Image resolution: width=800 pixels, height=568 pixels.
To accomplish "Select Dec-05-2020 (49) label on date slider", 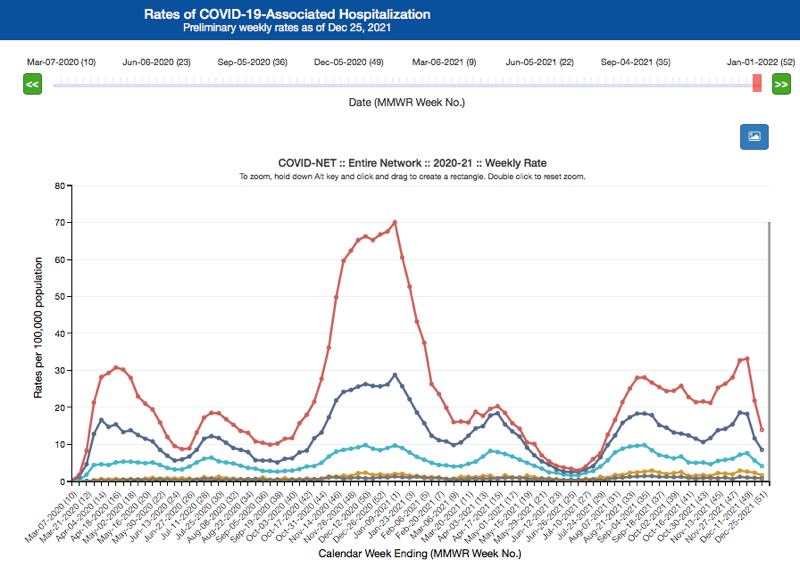I will point(348,62).
